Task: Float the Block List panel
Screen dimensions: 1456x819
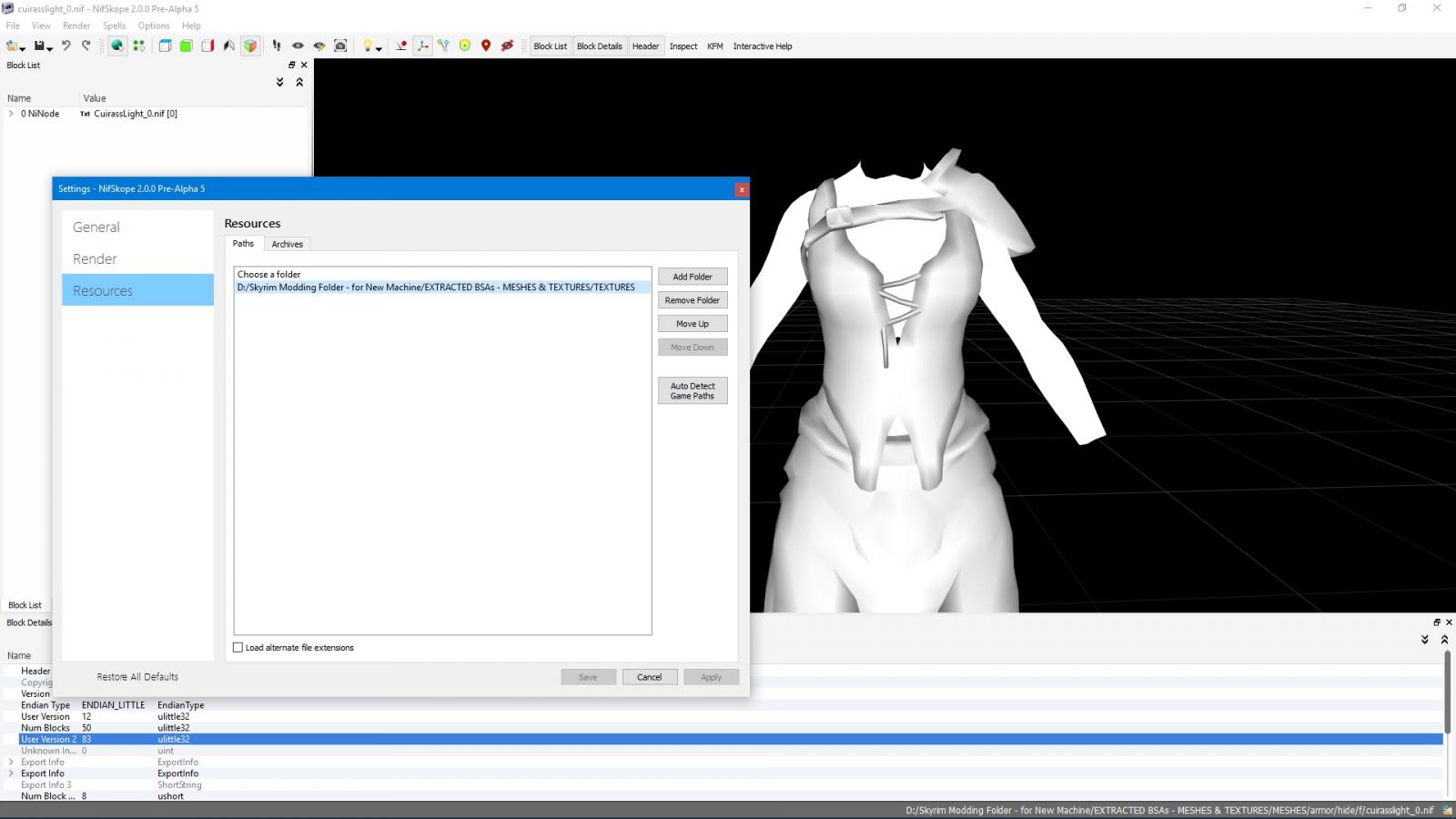Action: tap(292, 66)
